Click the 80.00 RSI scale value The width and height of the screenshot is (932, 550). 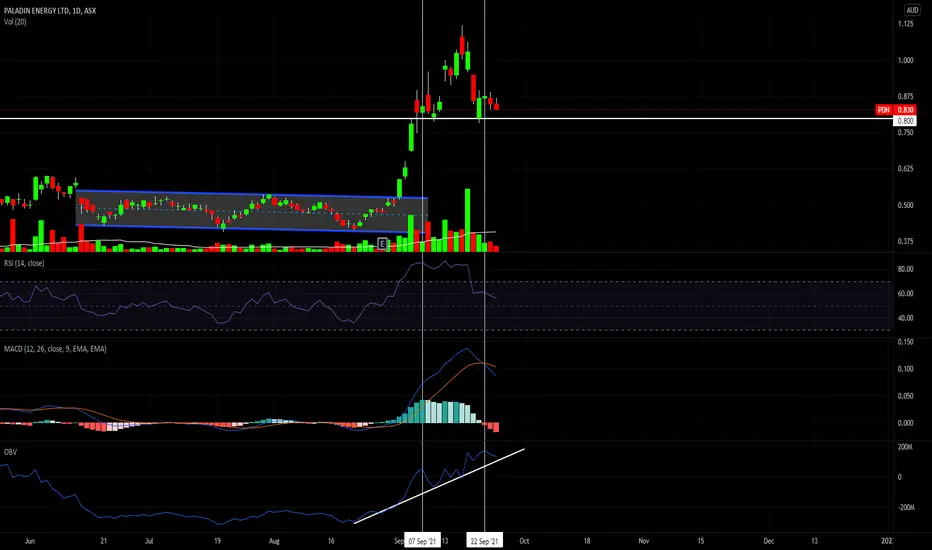point(905,269)
